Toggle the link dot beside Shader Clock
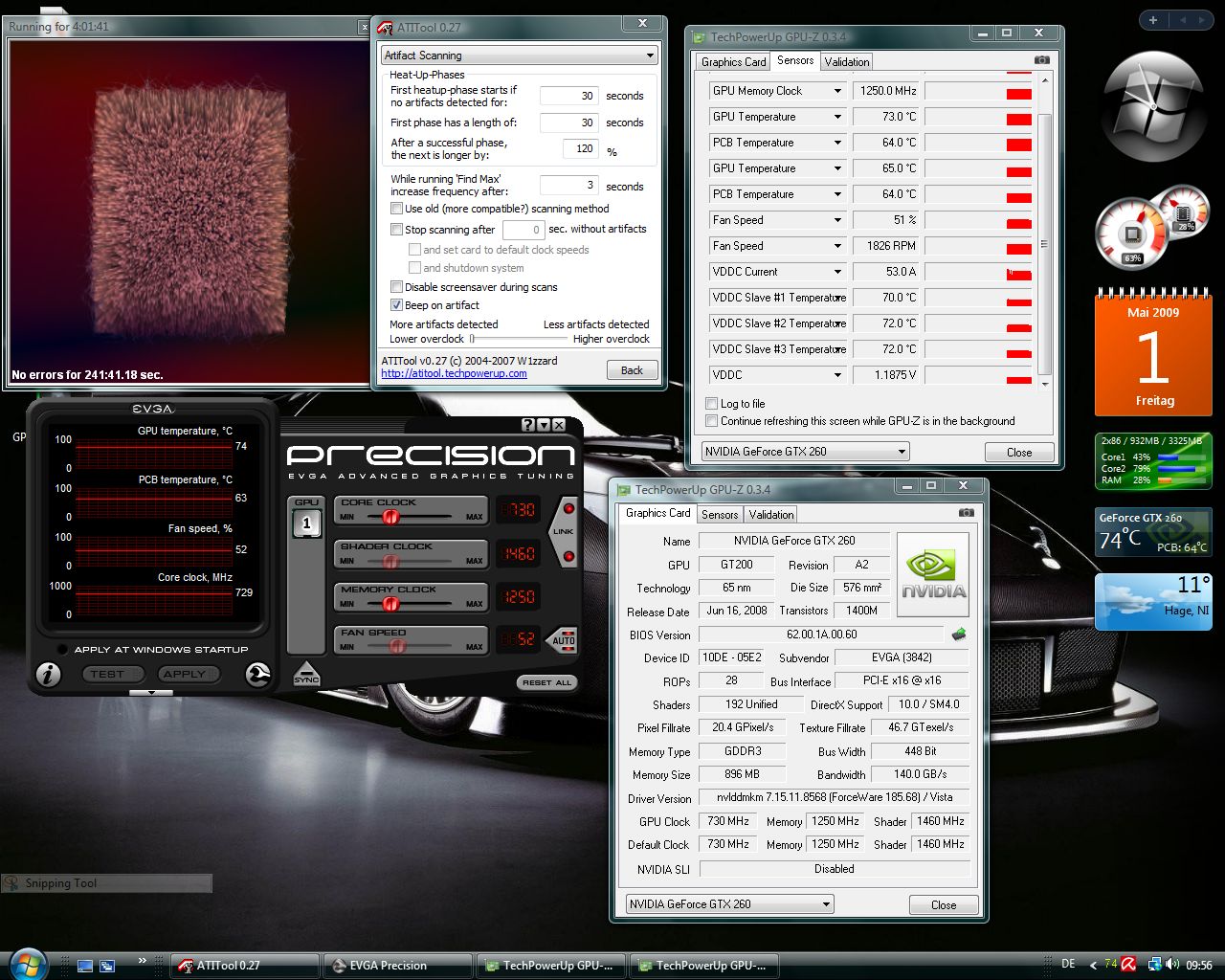 [568, 555]
